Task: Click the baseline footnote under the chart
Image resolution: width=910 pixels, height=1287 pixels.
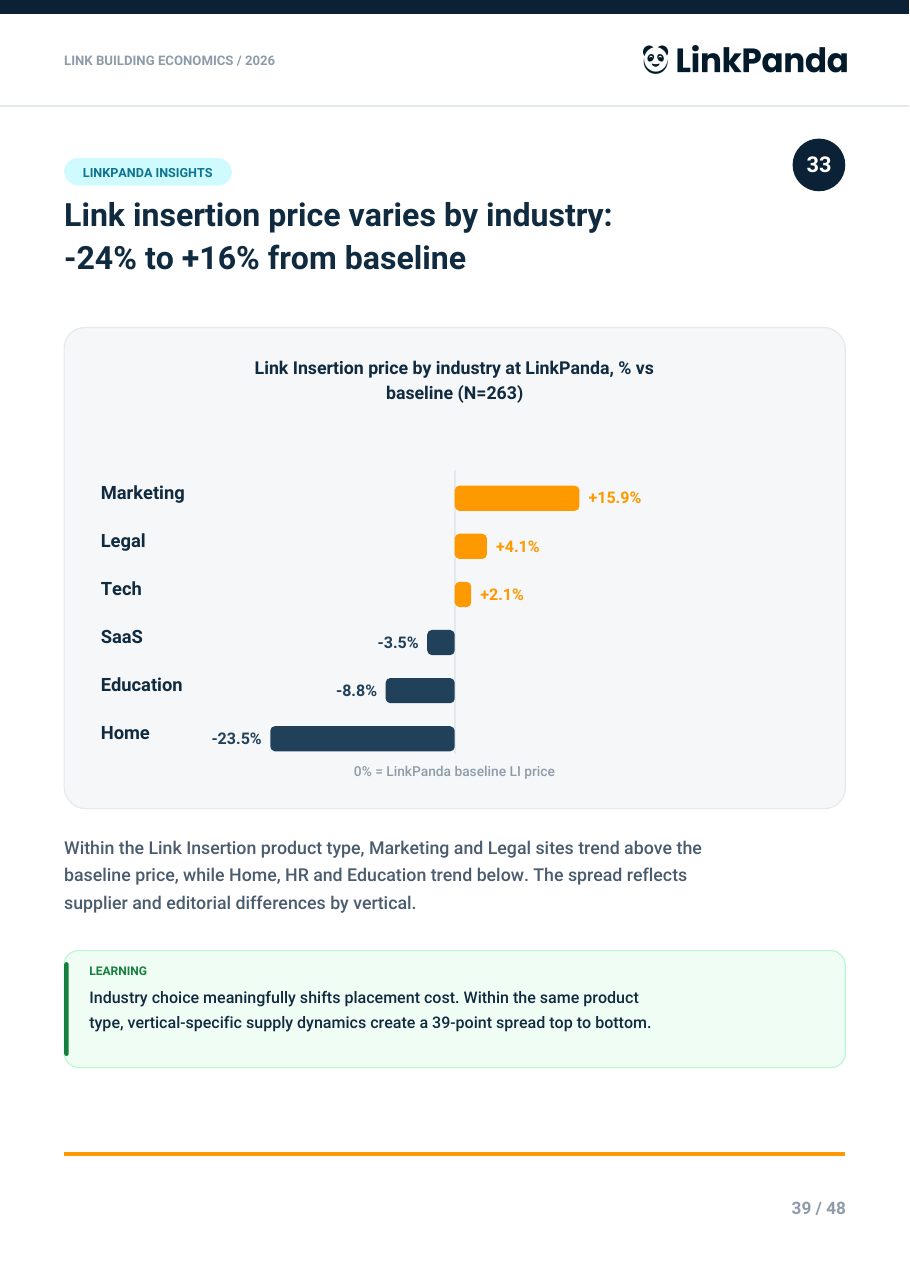Action: click(x=454, y=772)
